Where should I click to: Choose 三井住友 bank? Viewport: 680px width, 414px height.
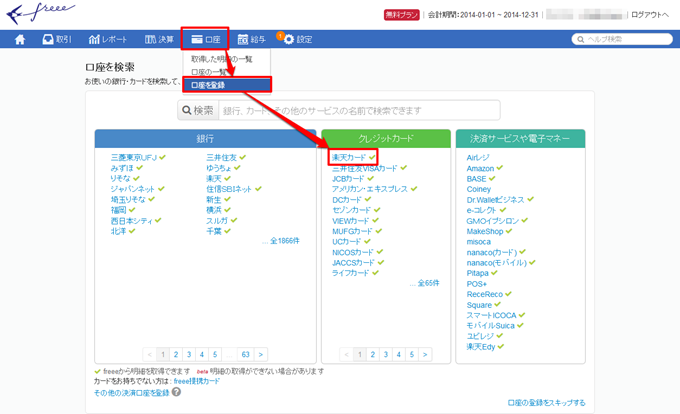click(x=221, y=157)
